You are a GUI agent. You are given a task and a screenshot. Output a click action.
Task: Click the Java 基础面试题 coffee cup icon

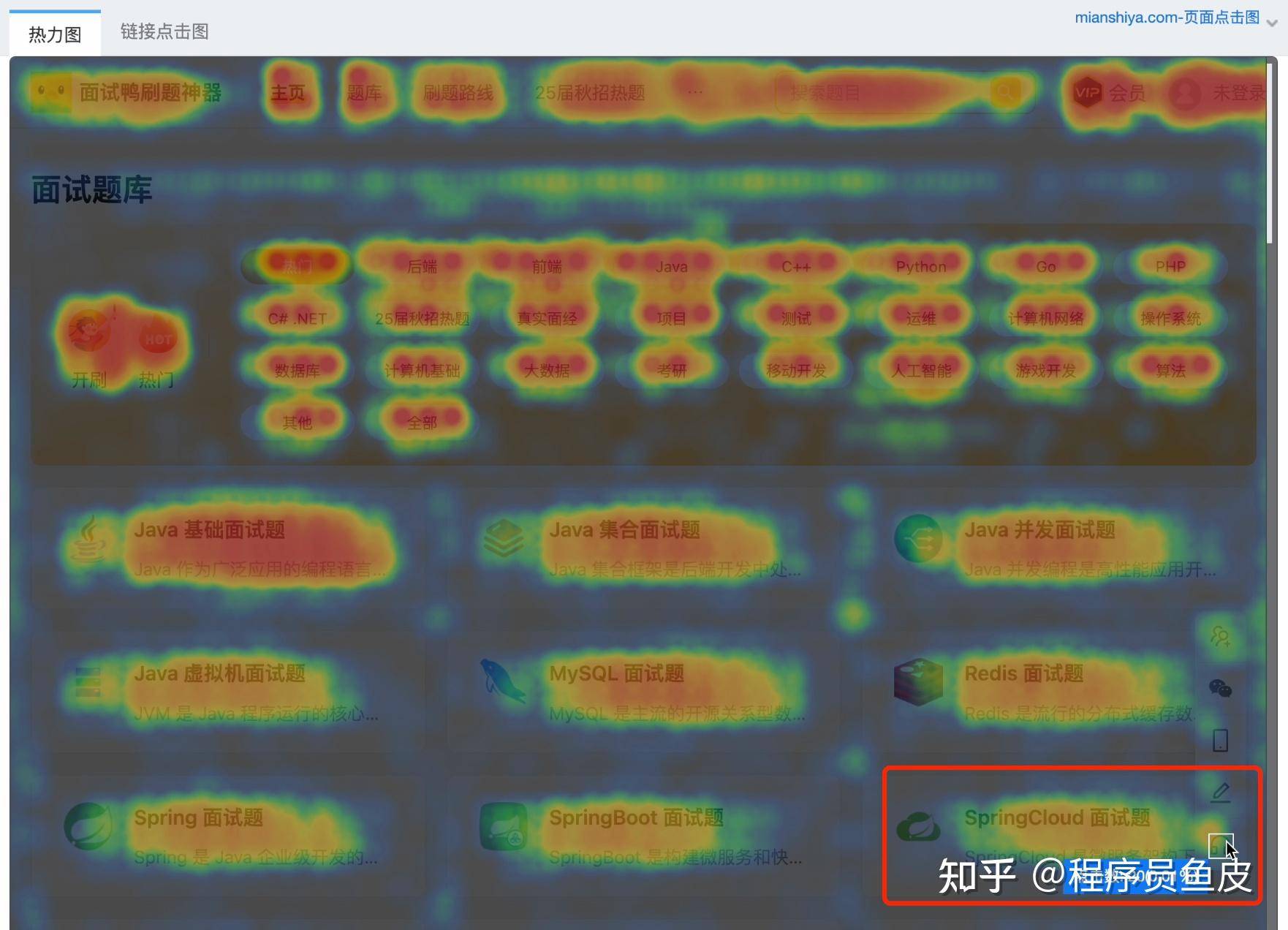click(89, 538)
